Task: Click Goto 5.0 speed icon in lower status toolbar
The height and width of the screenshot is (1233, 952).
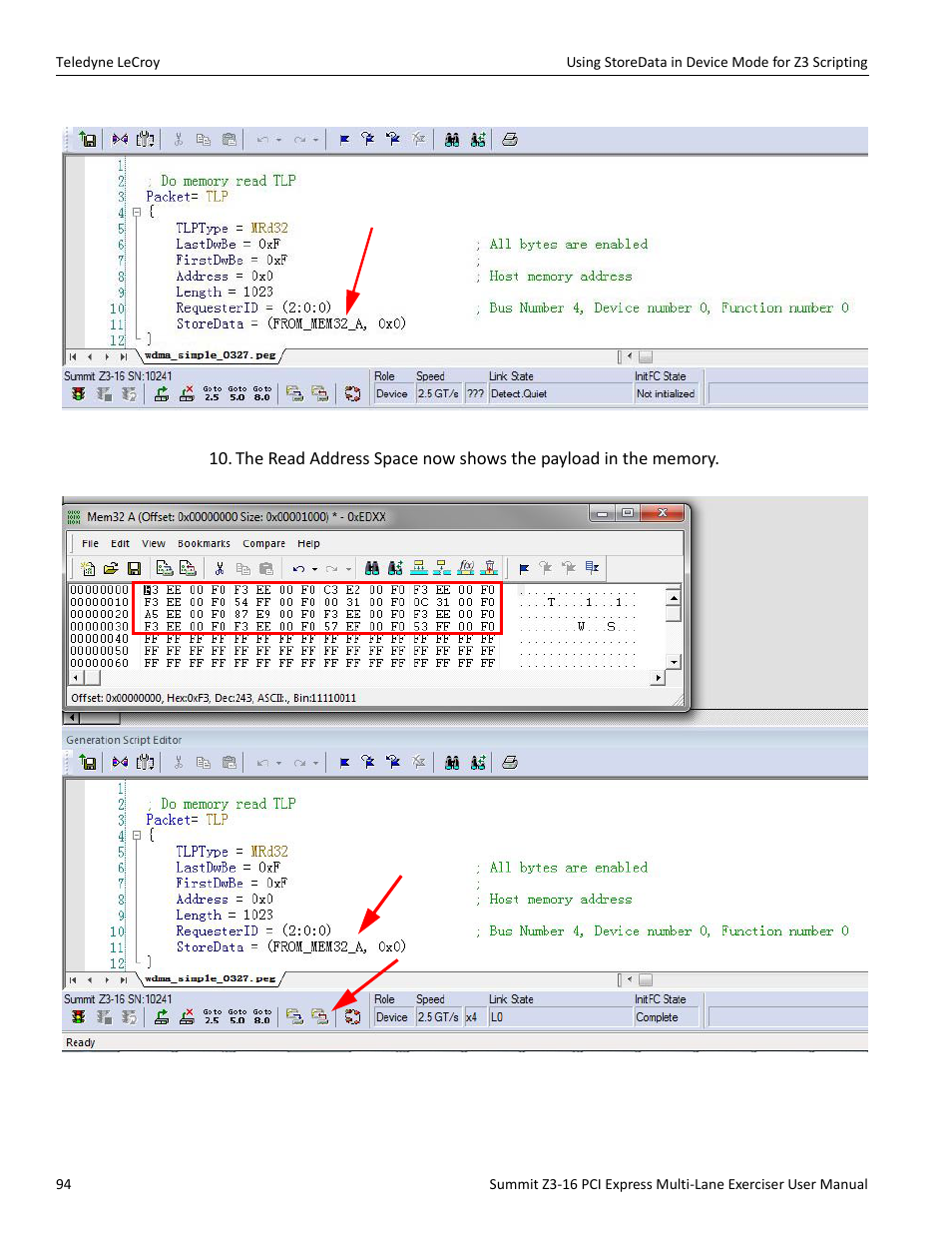Action: click(237, 1016)
